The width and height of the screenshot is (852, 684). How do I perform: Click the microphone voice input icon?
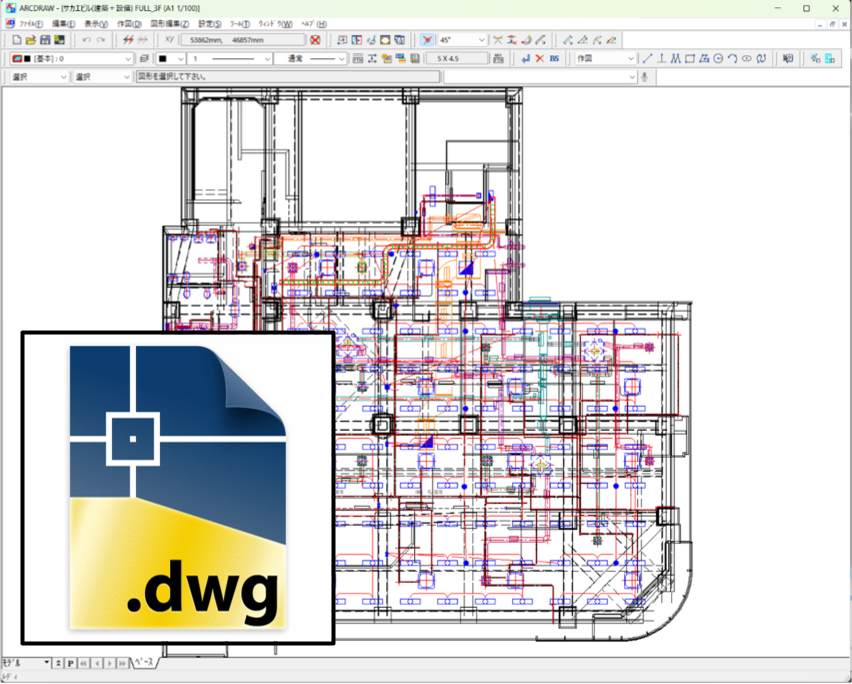[644, 77]
